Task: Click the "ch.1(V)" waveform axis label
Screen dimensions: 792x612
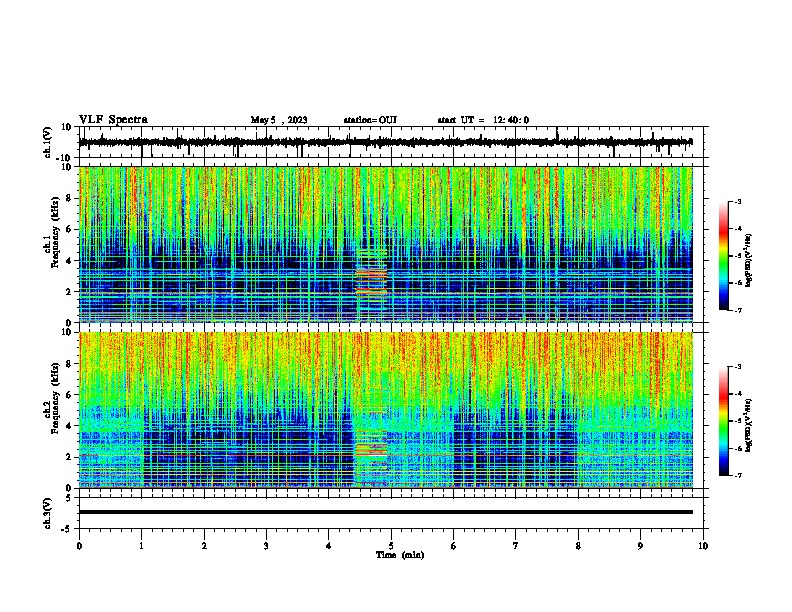Action: coord(48,142)
